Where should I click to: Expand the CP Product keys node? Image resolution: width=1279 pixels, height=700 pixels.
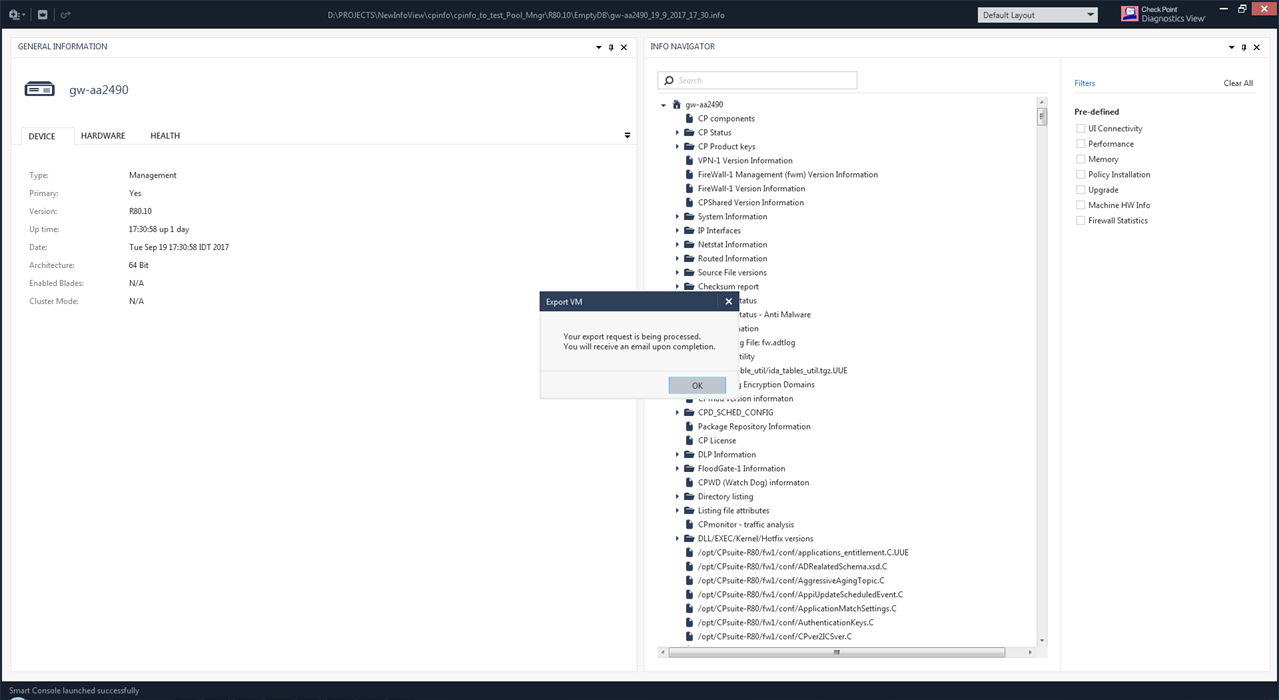[x=677, y=146]
